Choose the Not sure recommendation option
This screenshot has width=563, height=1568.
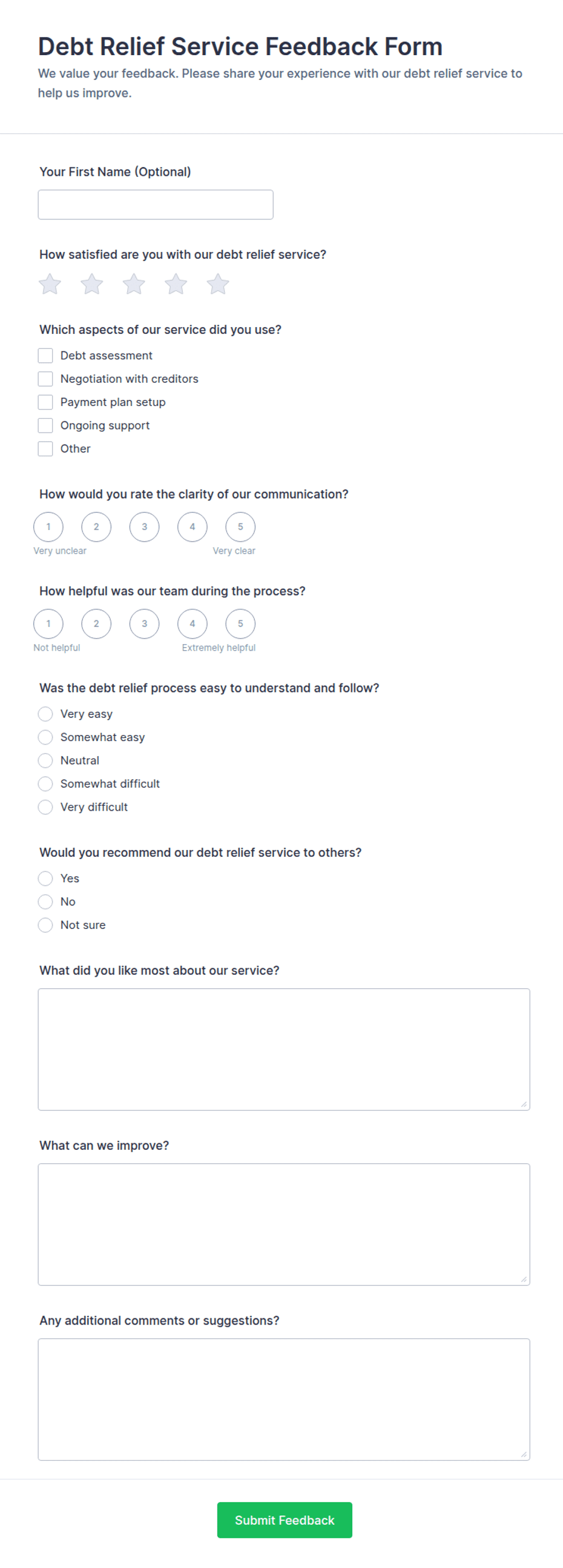[x=45, y=925]
